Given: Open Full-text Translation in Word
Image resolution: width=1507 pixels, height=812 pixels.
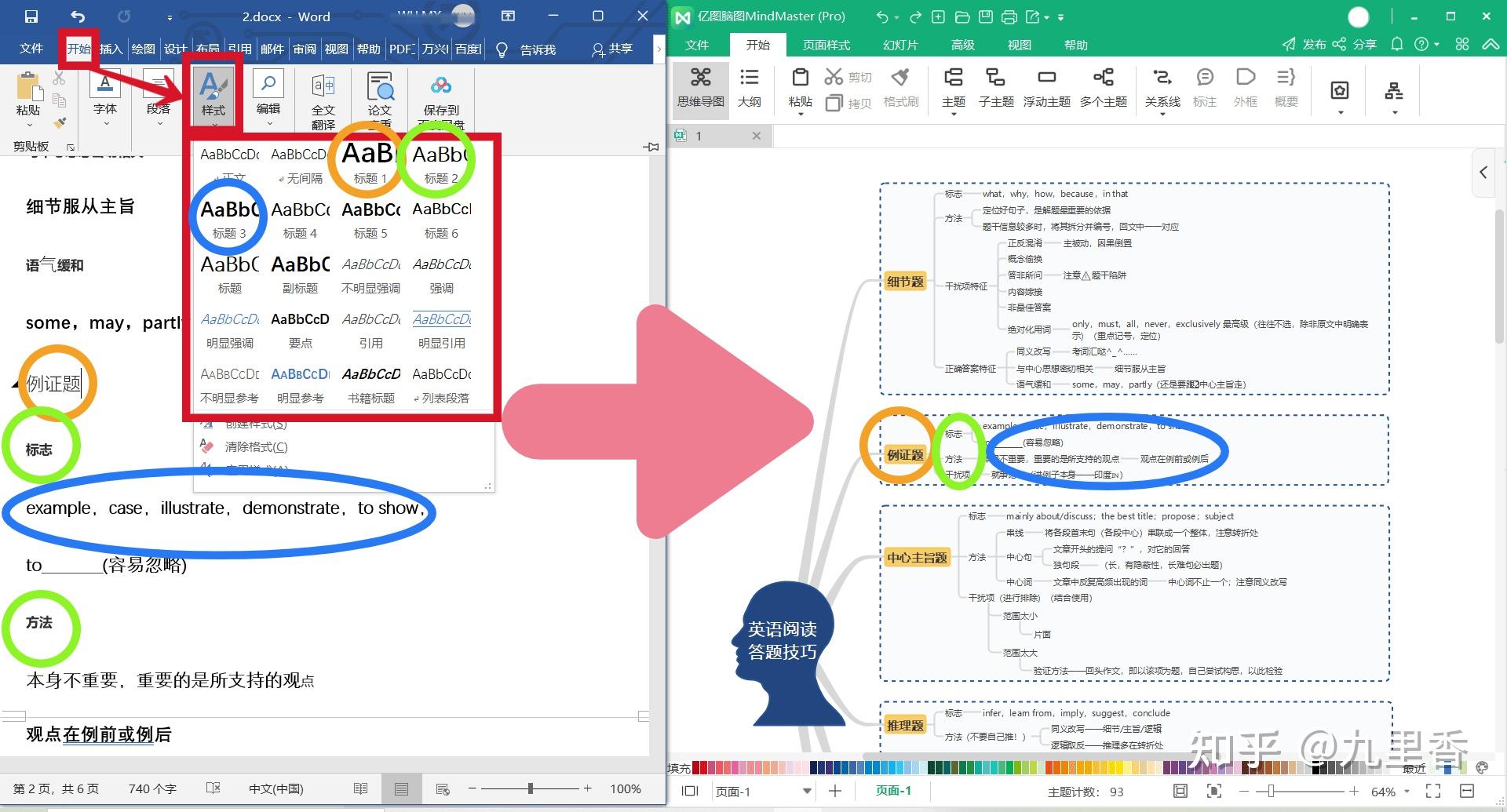Looking at the screenshot, I should pos(323,100).
